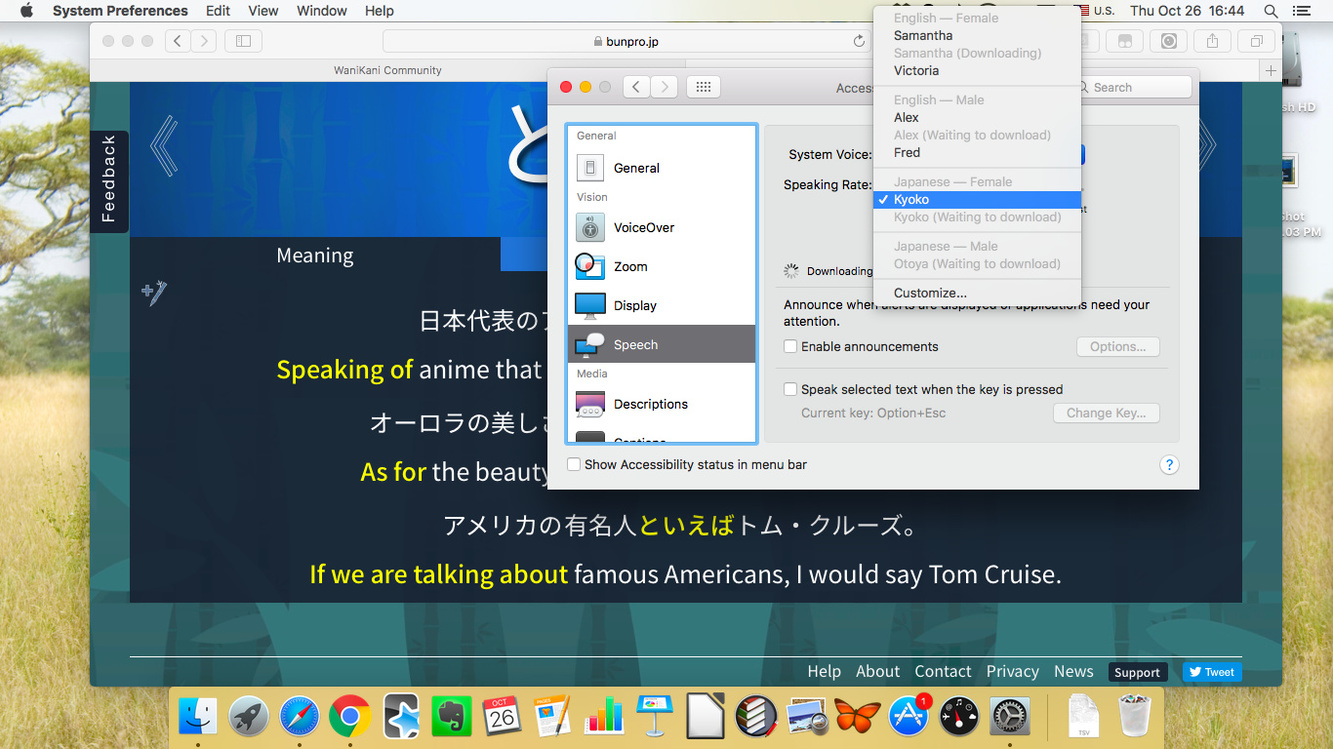Click Search field in System Preferences

(x=1132, y=87)
